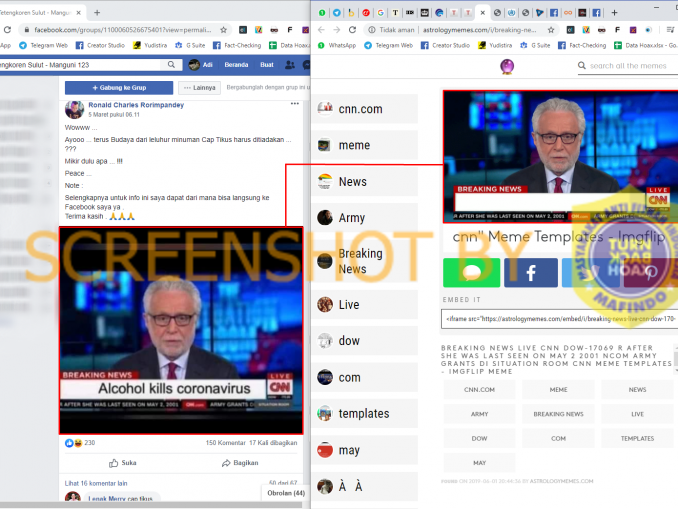Open Adi profile in Facebook header
The height and width of the screenshot is (509, 678).
pos(201,64)
